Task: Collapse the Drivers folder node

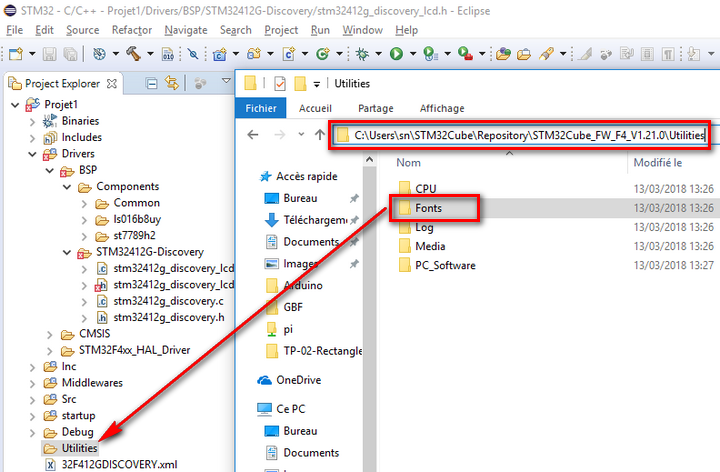Action: pos(32,154)
